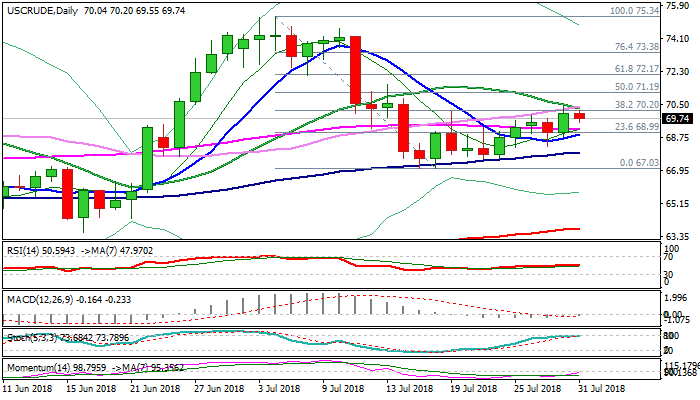The image size is (700, 400).
Task: Select the last red candle beside the price tag
Action: pyautogui.click(x=579, y=117)
